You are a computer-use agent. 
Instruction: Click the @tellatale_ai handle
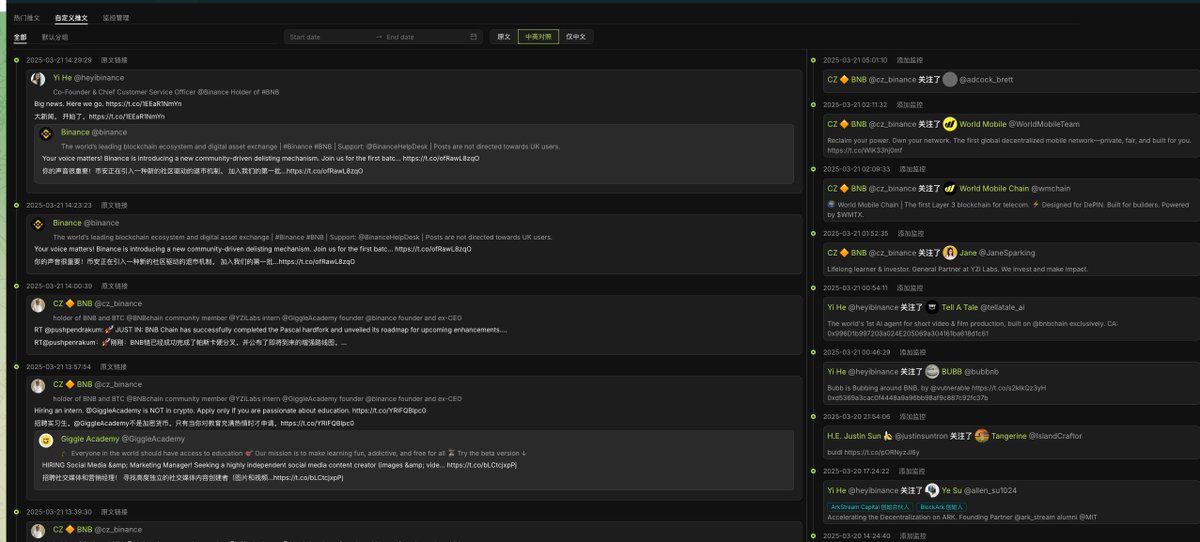pos(1000,307)
